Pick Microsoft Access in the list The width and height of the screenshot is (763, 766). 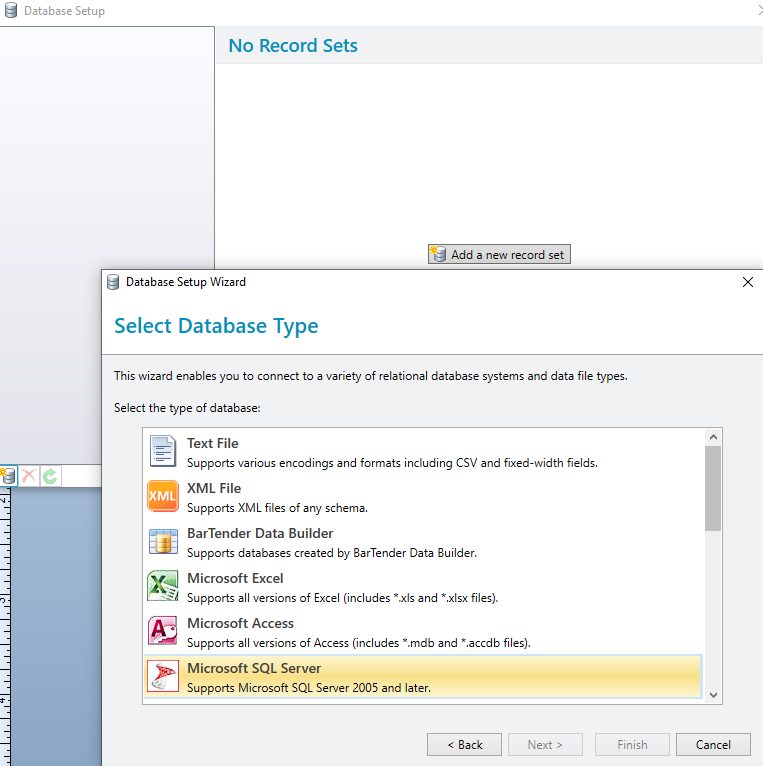423,632
